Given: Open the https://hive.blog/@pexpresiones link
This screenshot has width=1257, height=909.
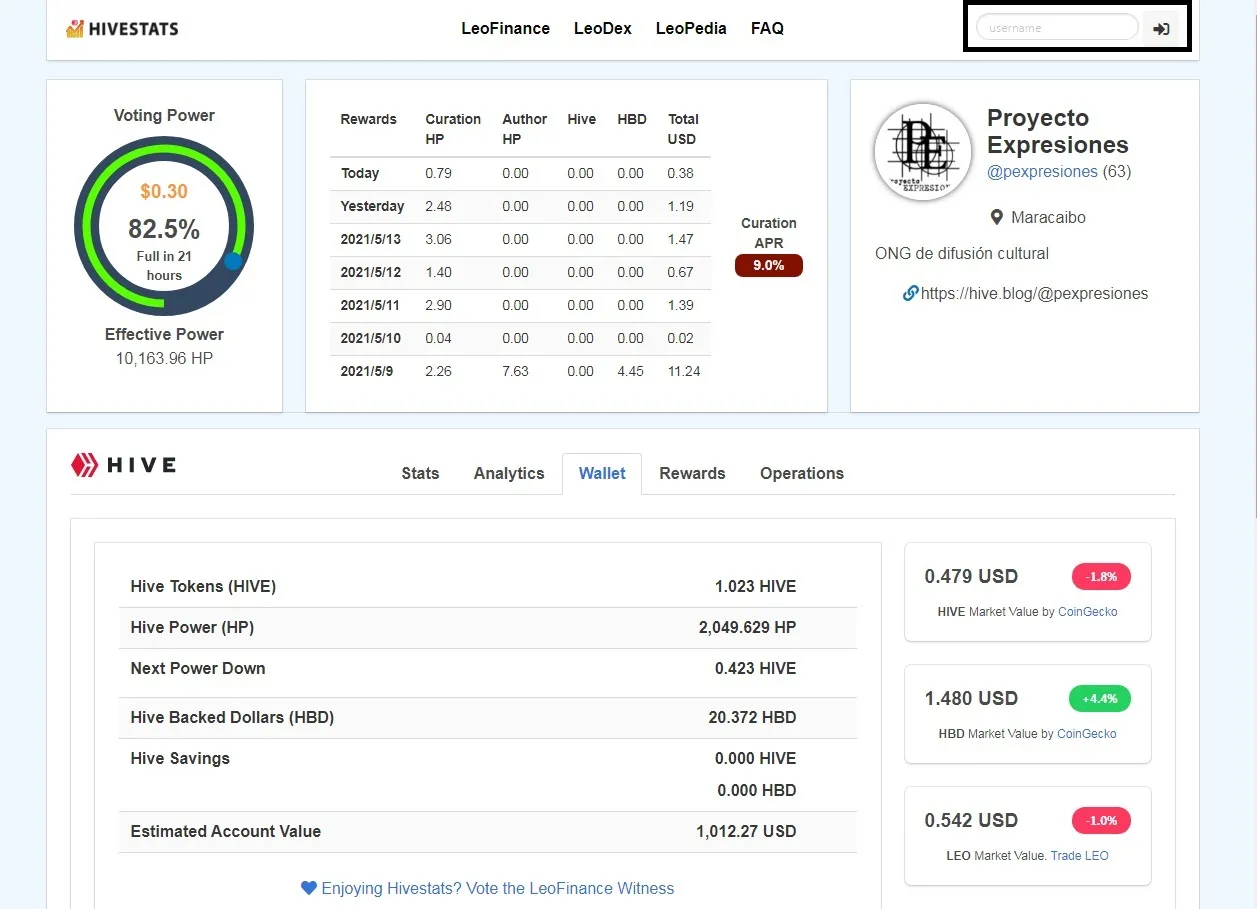Looking at the screenshot, I should point(1034,294).
